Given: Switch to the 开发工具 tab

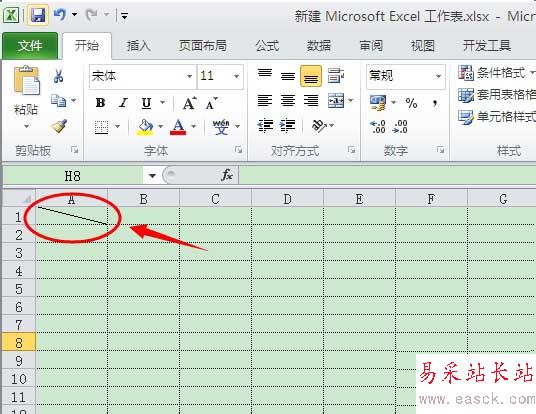Looking at the screenshot, I should (487, 46).
